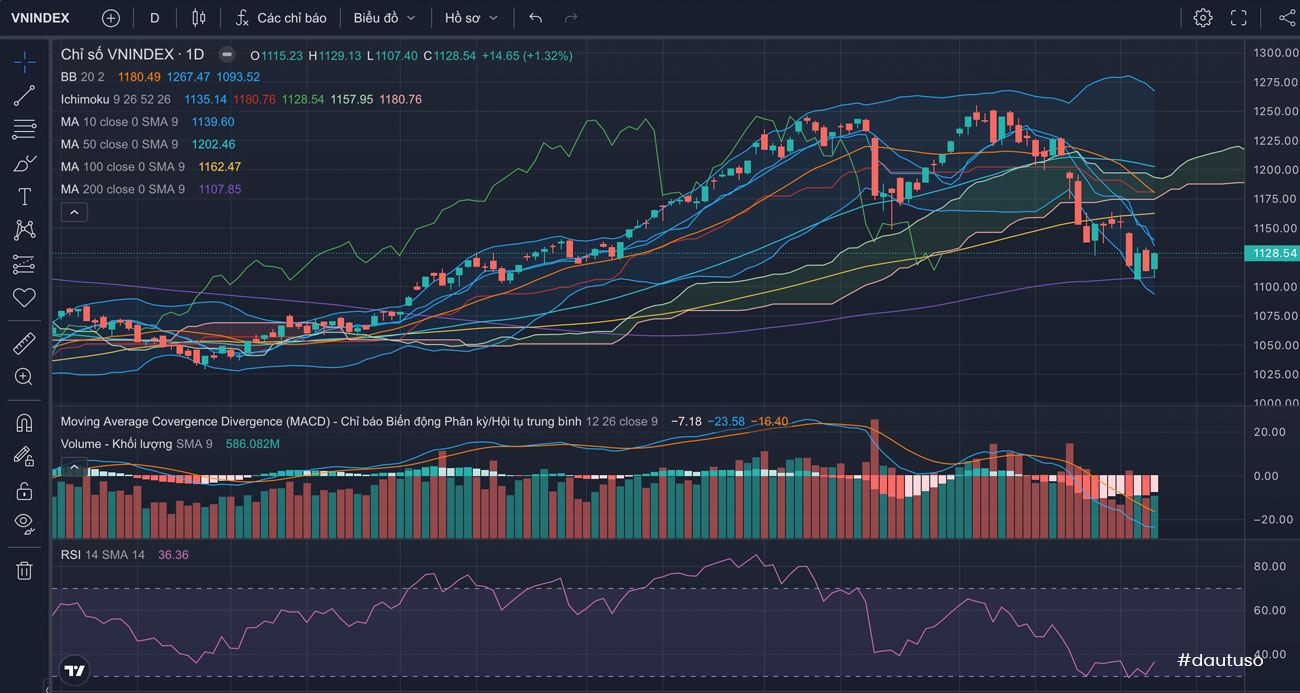Click the 1128.54 current price label
This screenshot has height=693, width=1300.
pyautogui.click(x=1272, y=254)
